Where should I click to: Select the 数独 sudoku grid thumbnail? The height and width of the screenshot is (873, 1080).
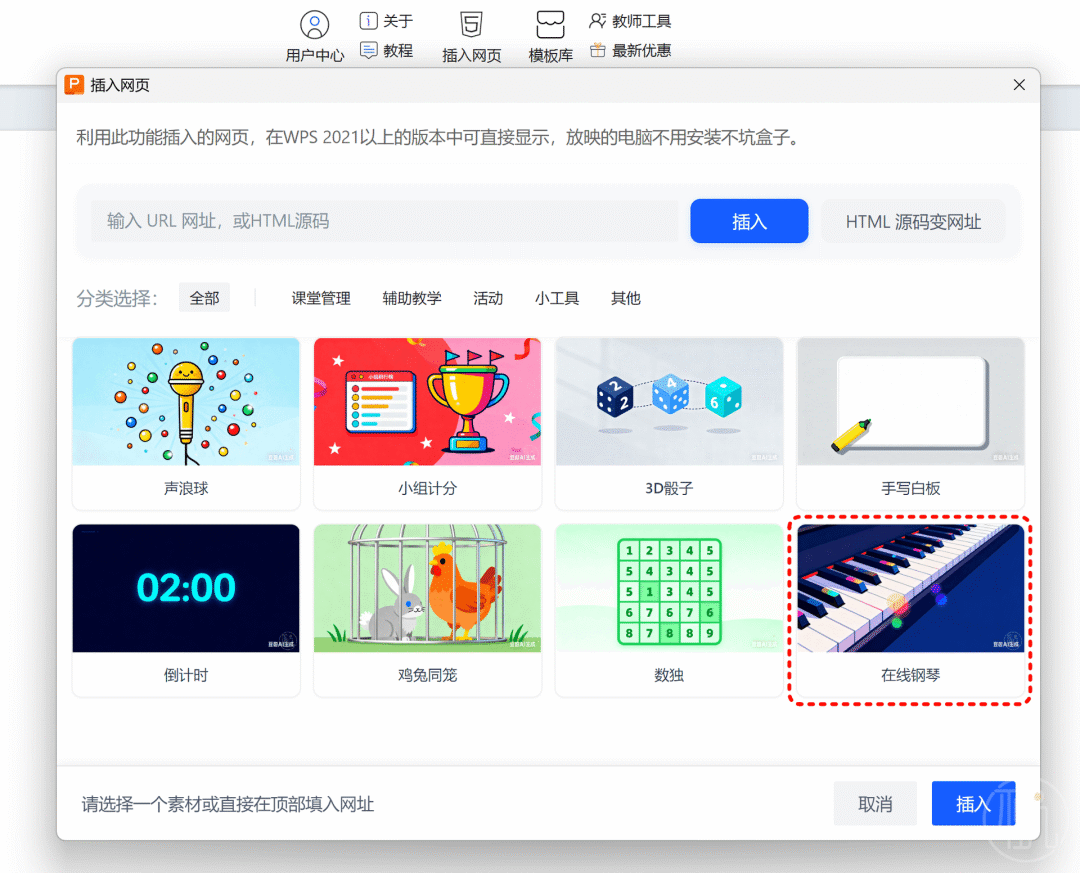coord(669,588)
